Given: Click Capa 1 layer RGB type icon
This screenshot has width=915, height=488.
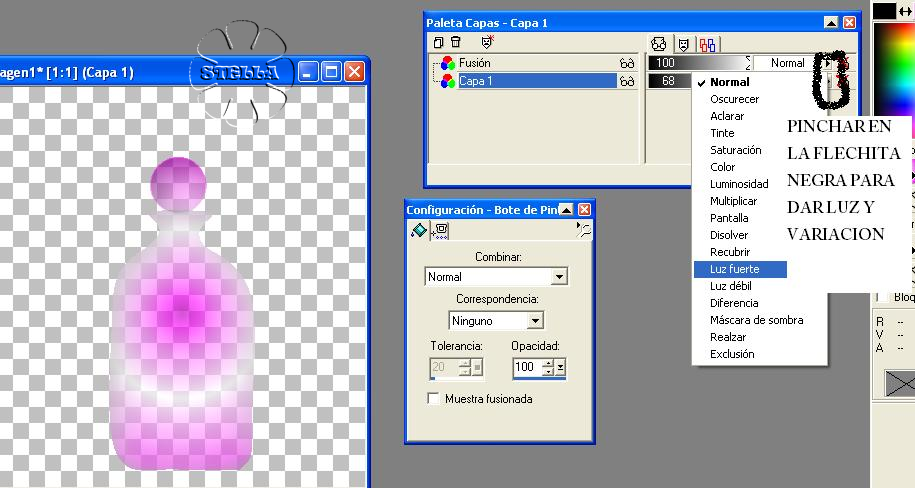Looking at the screenshot, I should point(448,81).
